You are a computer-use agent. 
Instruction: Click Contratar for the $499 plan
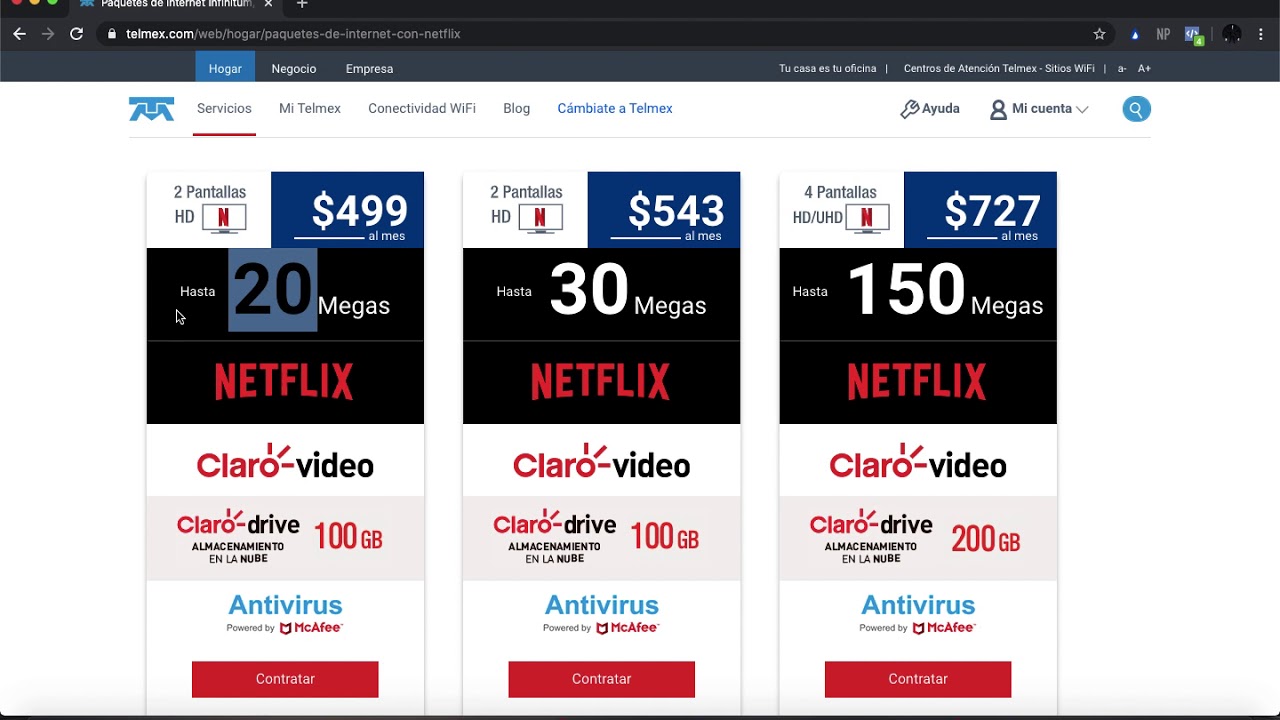click(285, 679)
